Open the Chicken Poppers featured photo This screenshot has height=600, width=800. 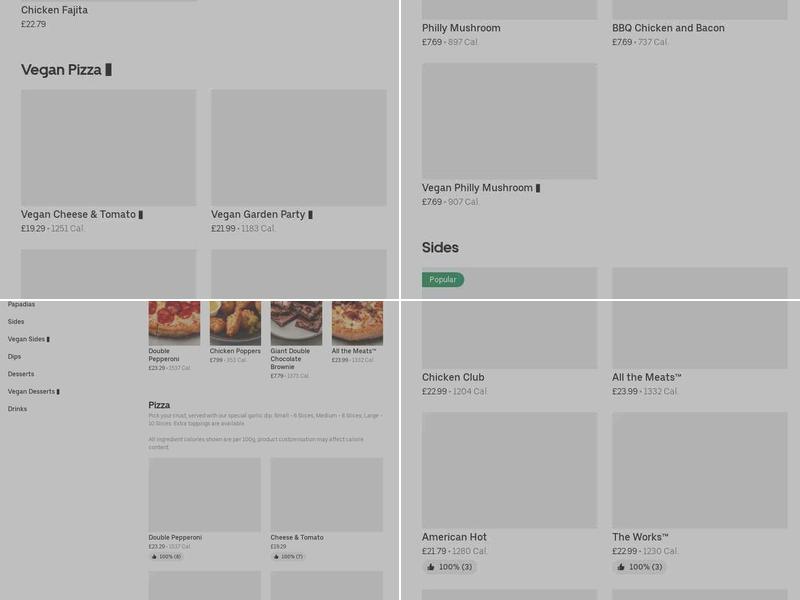coord(235,323)
